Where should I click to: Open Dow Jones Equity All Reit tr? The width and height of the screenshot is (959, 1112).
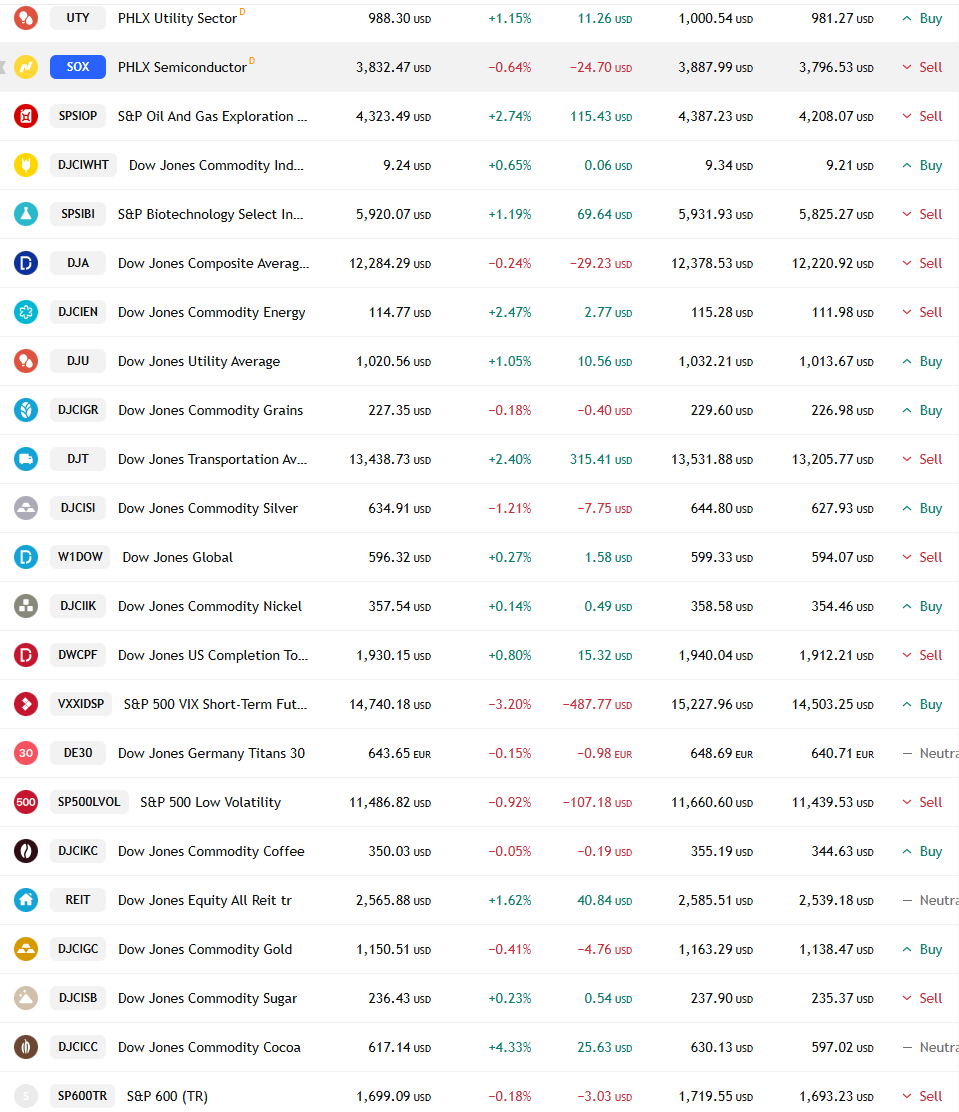click(205, 899)
